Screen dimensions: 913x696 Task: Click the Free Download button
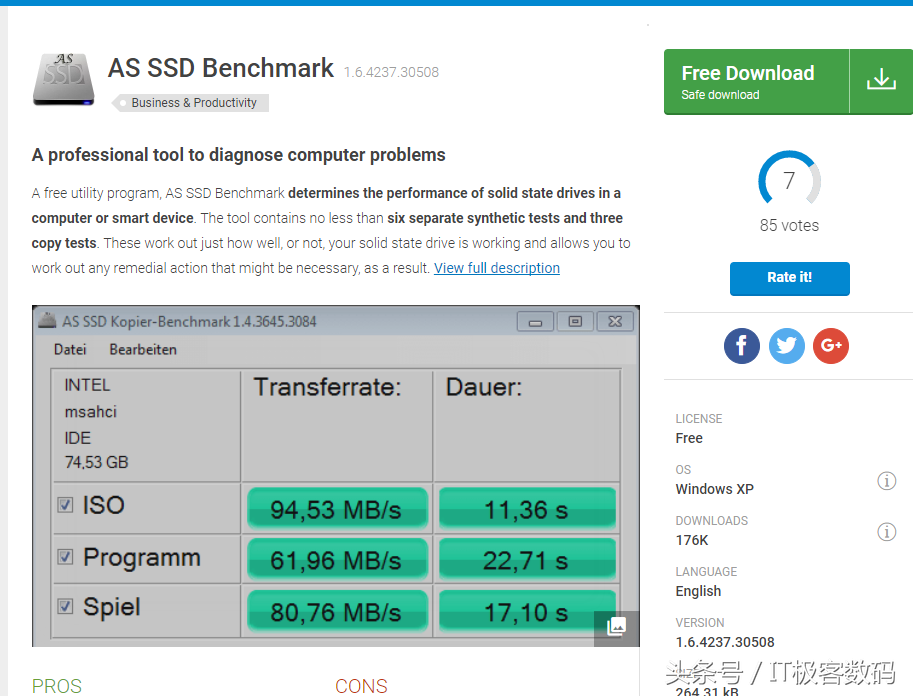click(788, 82)
